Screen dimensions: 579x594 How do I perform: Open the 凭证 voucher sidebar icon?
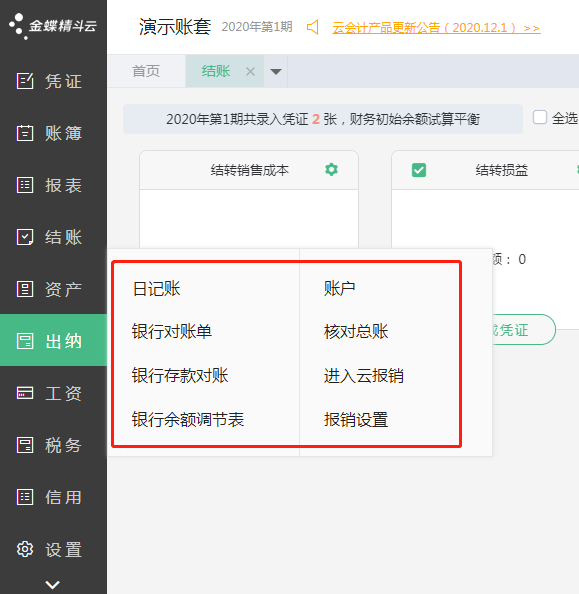[25, 81]
